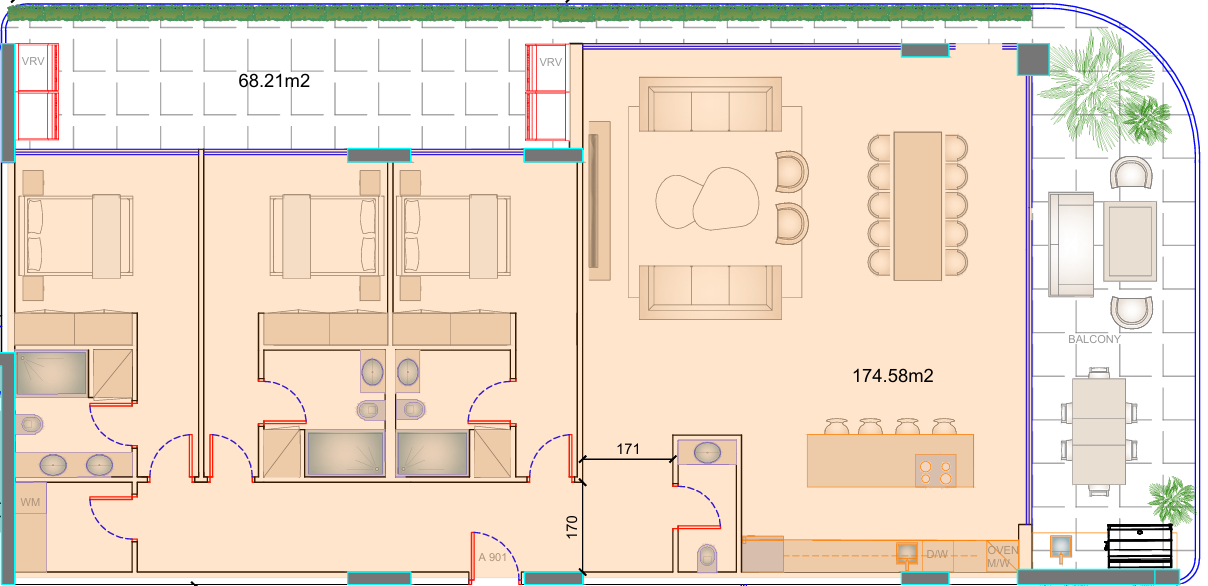Screen dimensions: 1208x586
Task: Click the bed in the leftmost bedroom
Action: point(76,235)
